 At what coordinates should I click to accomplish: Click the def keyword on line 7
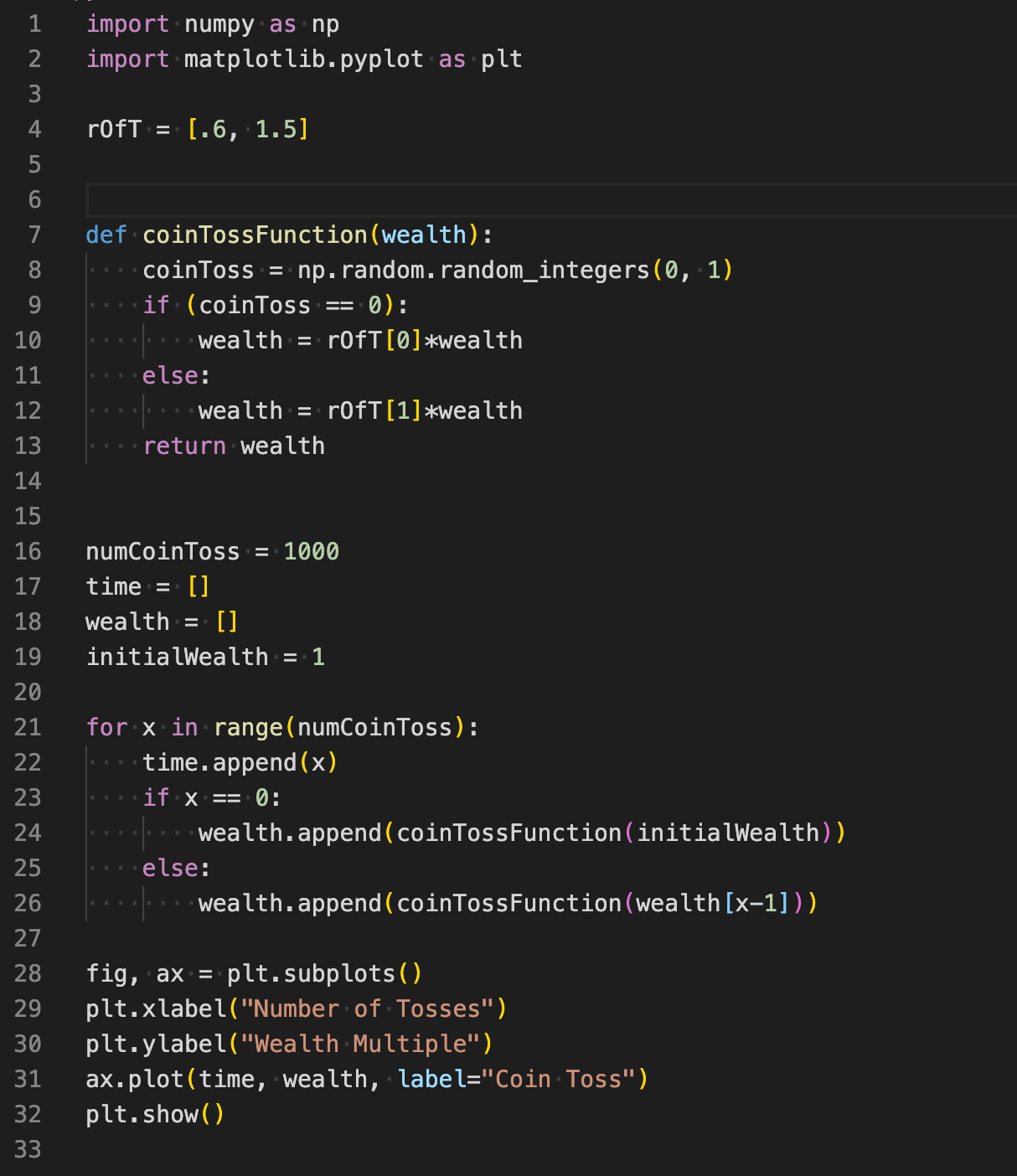(x=106, y=235)
